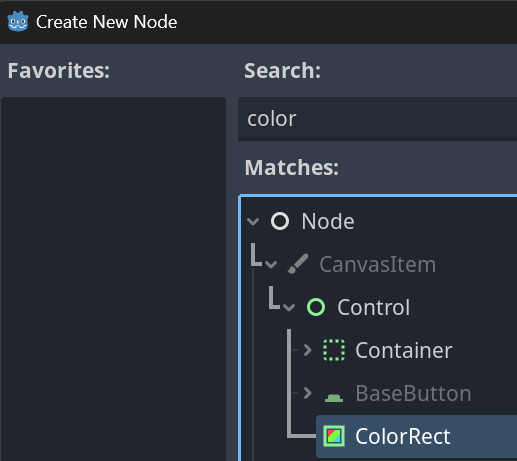Click inside the empty Favorites list
This screenshot has width=517, height=461.
(x=113, y=279)
